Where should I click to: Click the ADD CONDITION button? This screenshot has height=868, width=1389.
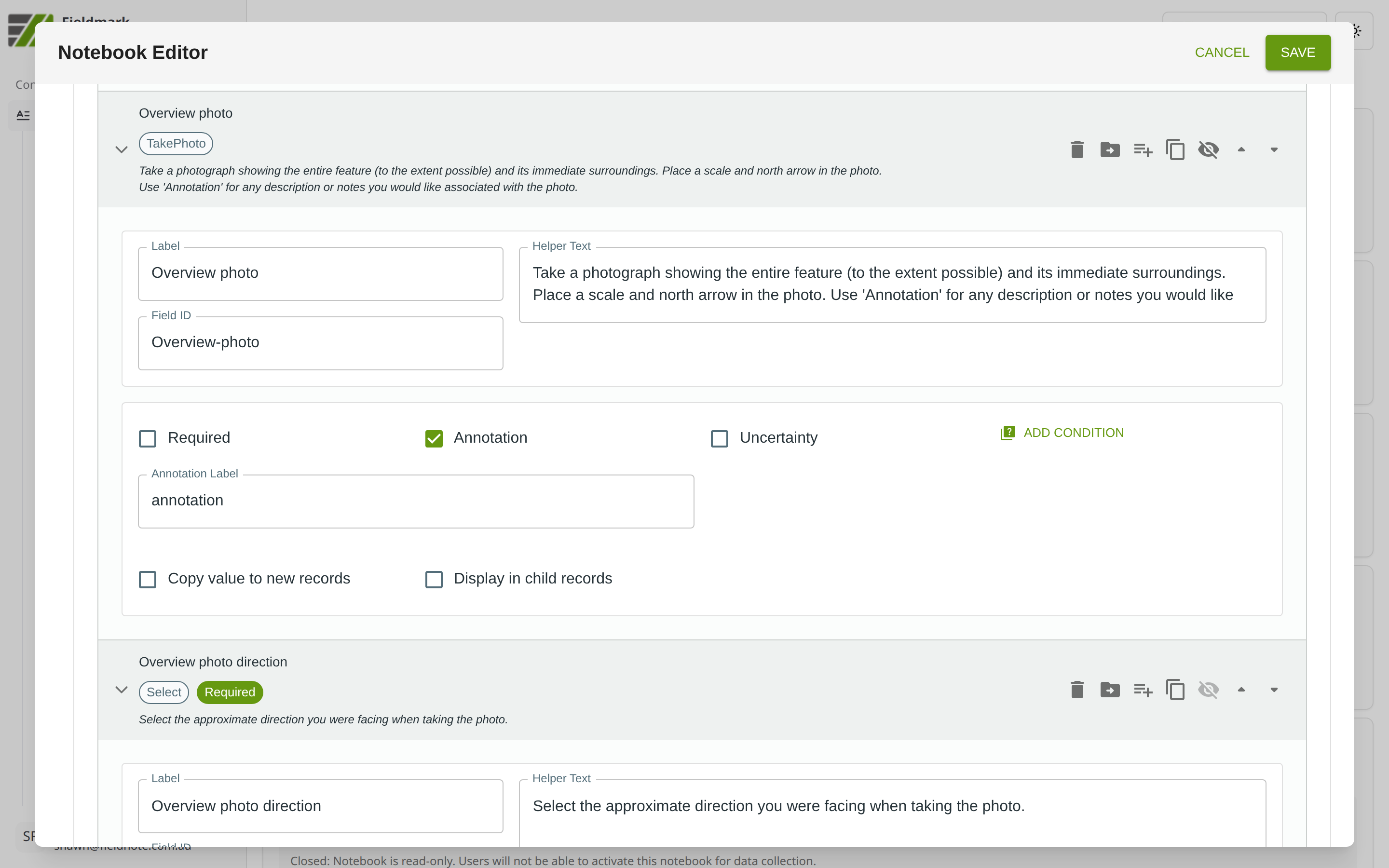click(x=1062, y=433)
